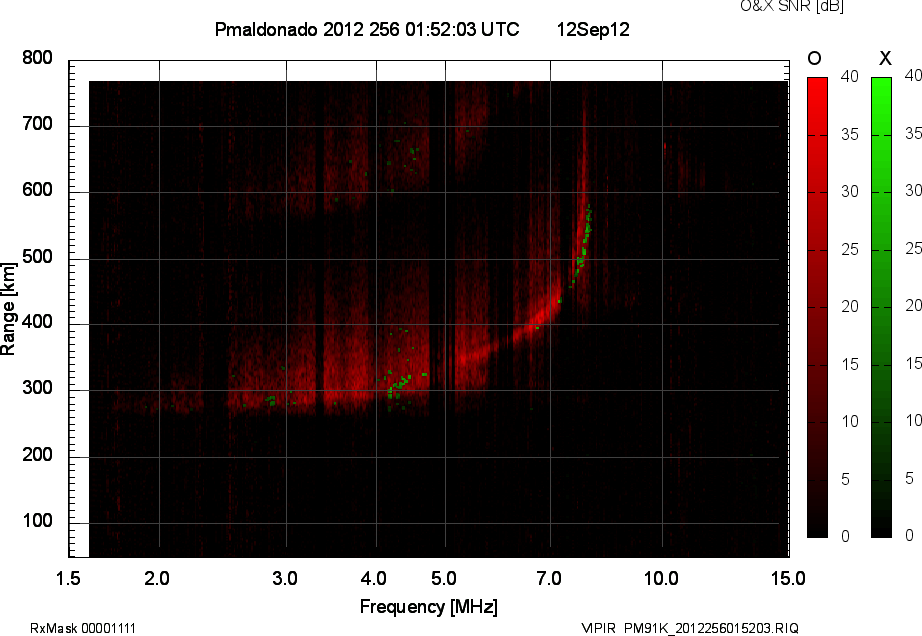
Task: Click the 800 range axis tick label
Action: pyautogui.click(x=38, y=58)
